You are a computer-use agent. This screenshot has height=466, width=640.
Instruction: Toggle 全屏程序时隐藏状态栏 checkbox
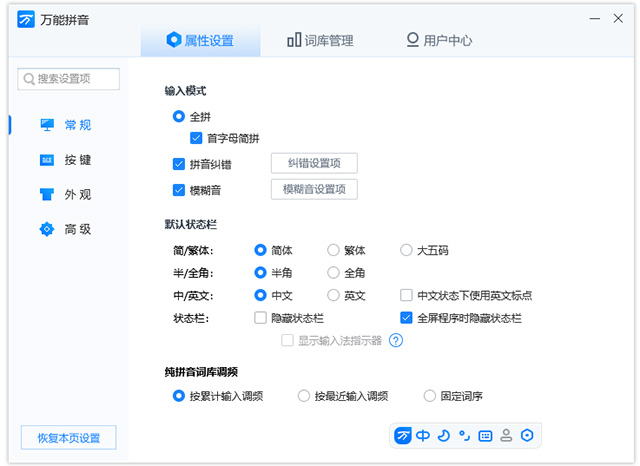406,317
